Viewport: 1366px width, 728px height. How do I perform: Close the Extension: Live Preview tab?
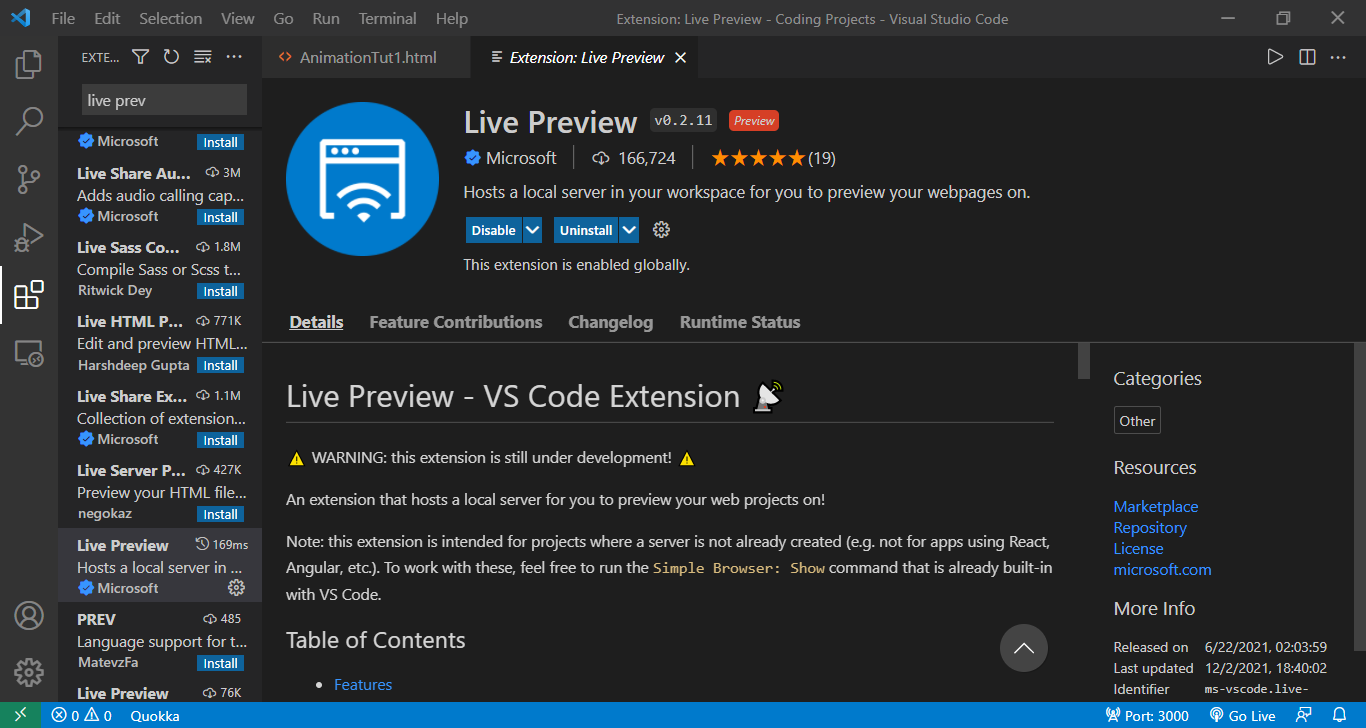click(x=681, y=58)
